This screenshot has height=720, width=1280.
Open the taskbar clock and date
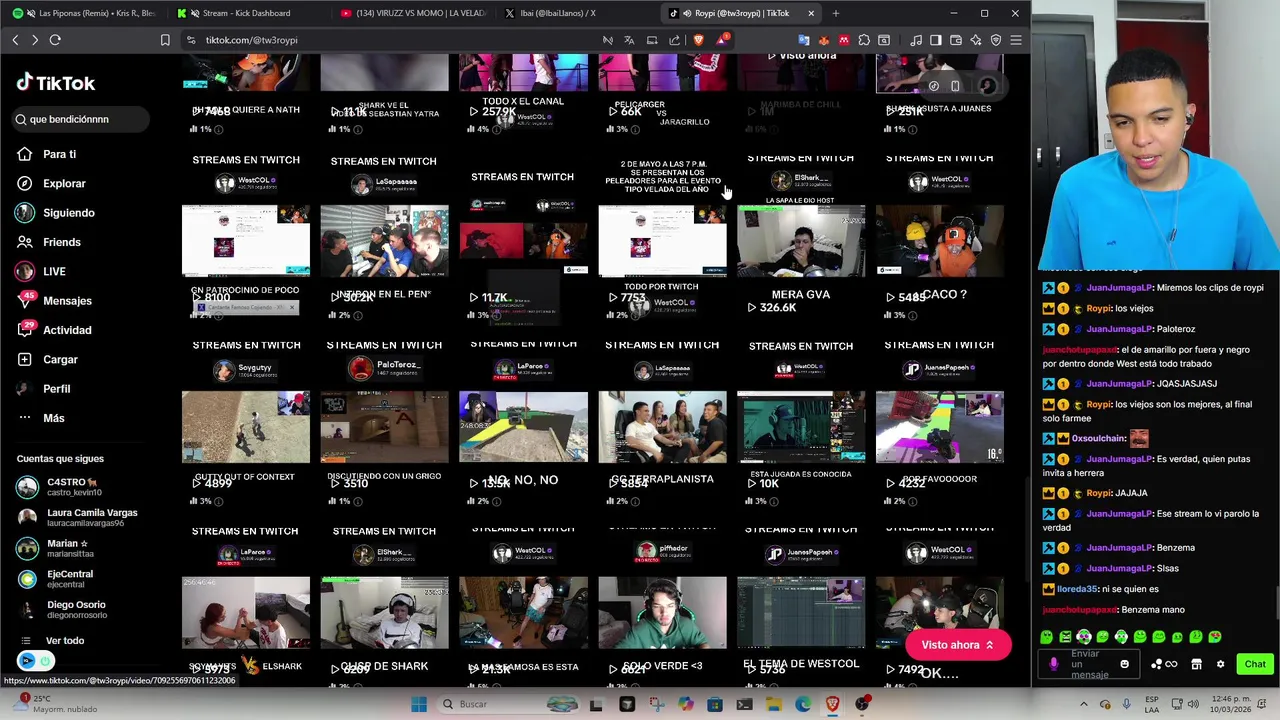[x=1230, y=704]
